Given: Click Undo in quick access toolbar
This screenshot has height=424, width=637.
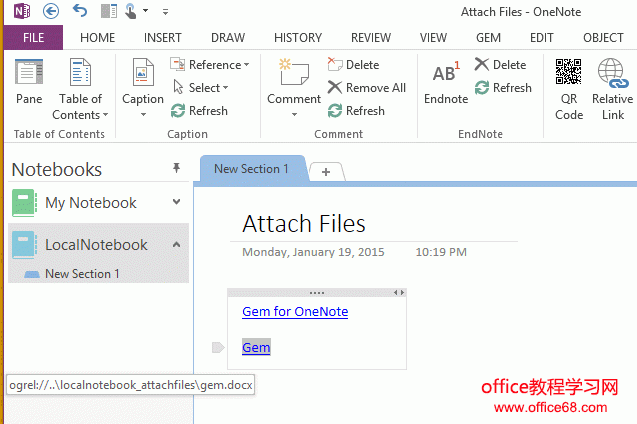Looking at the screenshot, I should [x=80, y=11].
